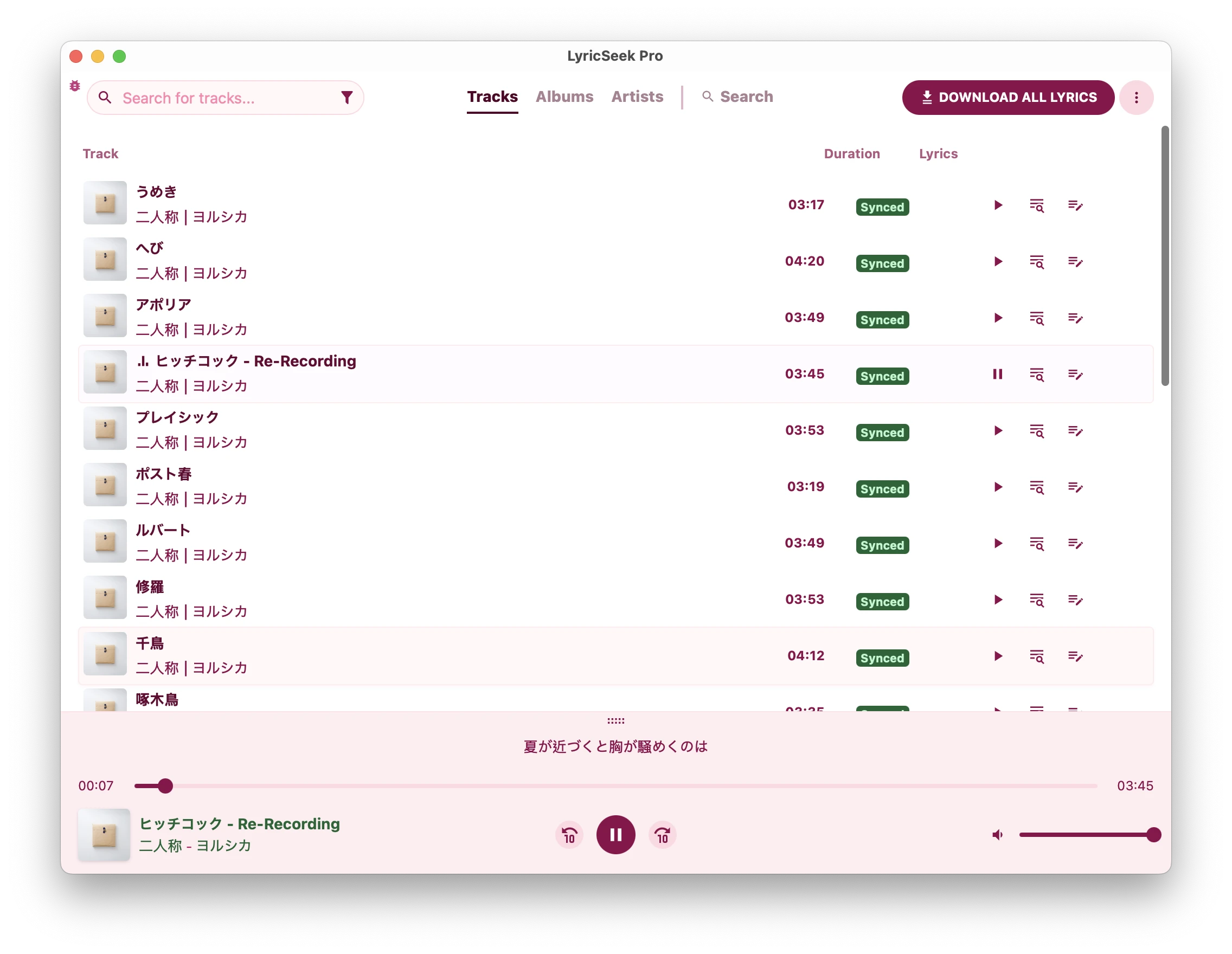Play the track うめき
Image resolution: width=1232 pixels, height=954 pixels.
[998, 205]
